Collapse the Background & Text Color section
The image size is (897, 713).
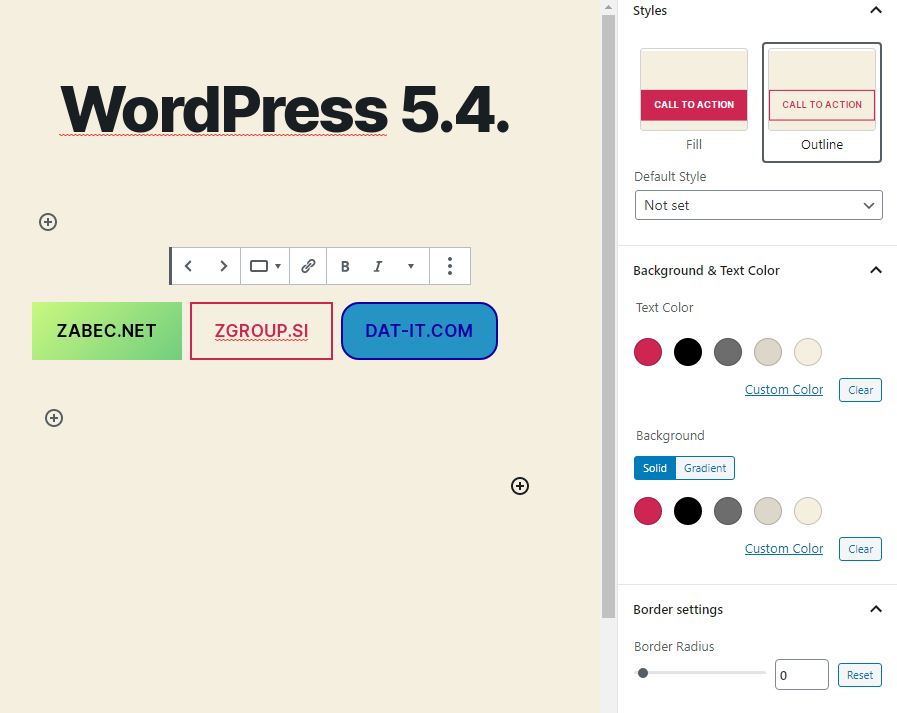pyautogui.click(x=876, y=270)
